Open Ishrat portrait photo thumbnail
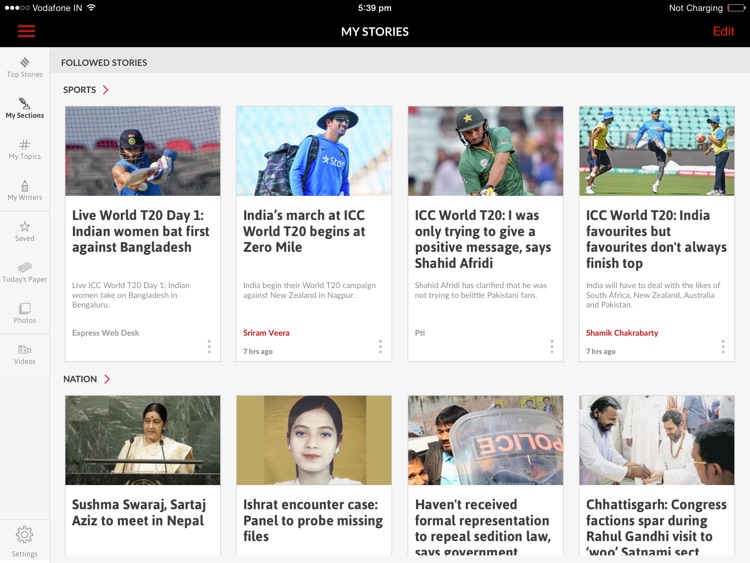Viewport: 750px width, 563px height. (x=314, y=440)
